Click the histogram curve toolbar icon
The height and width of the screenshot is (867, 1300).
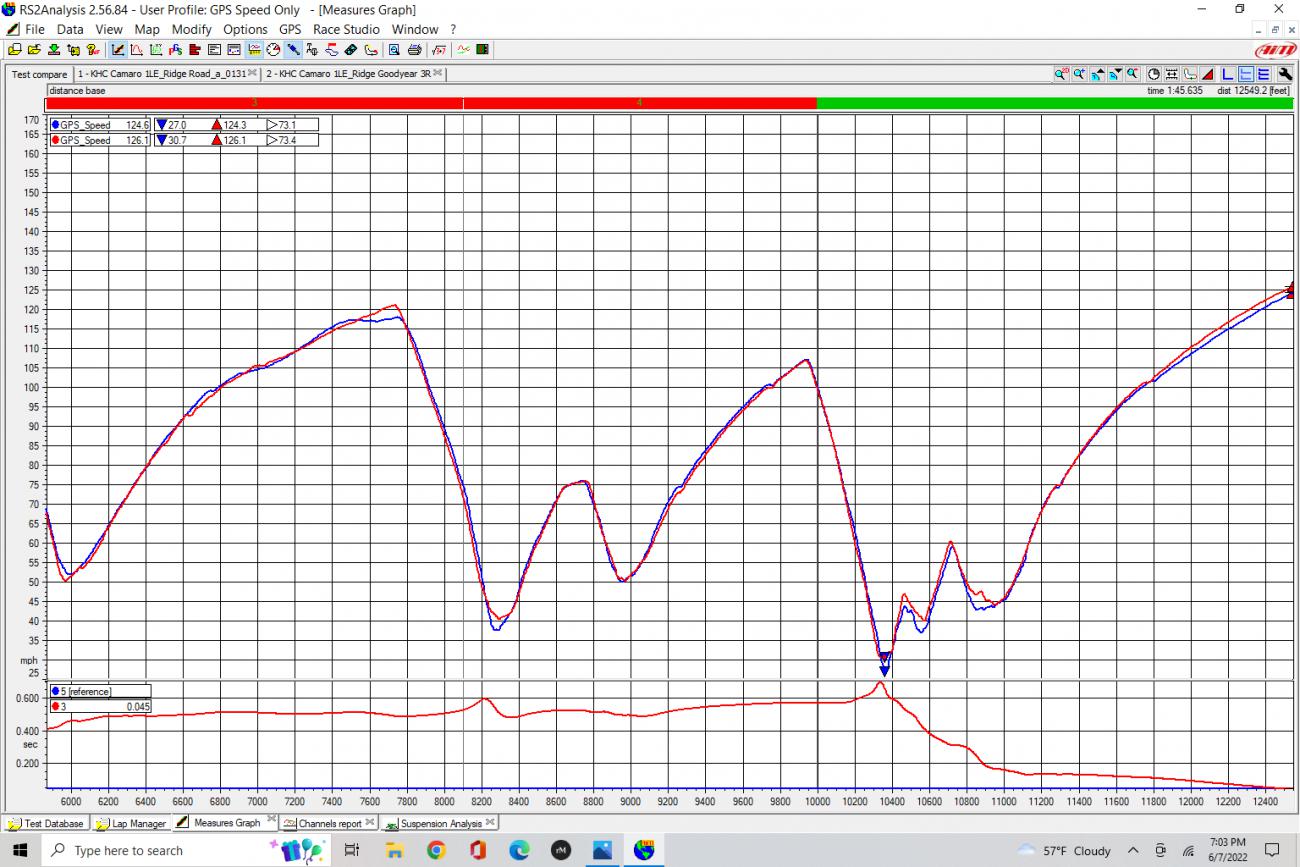point(137,49)
